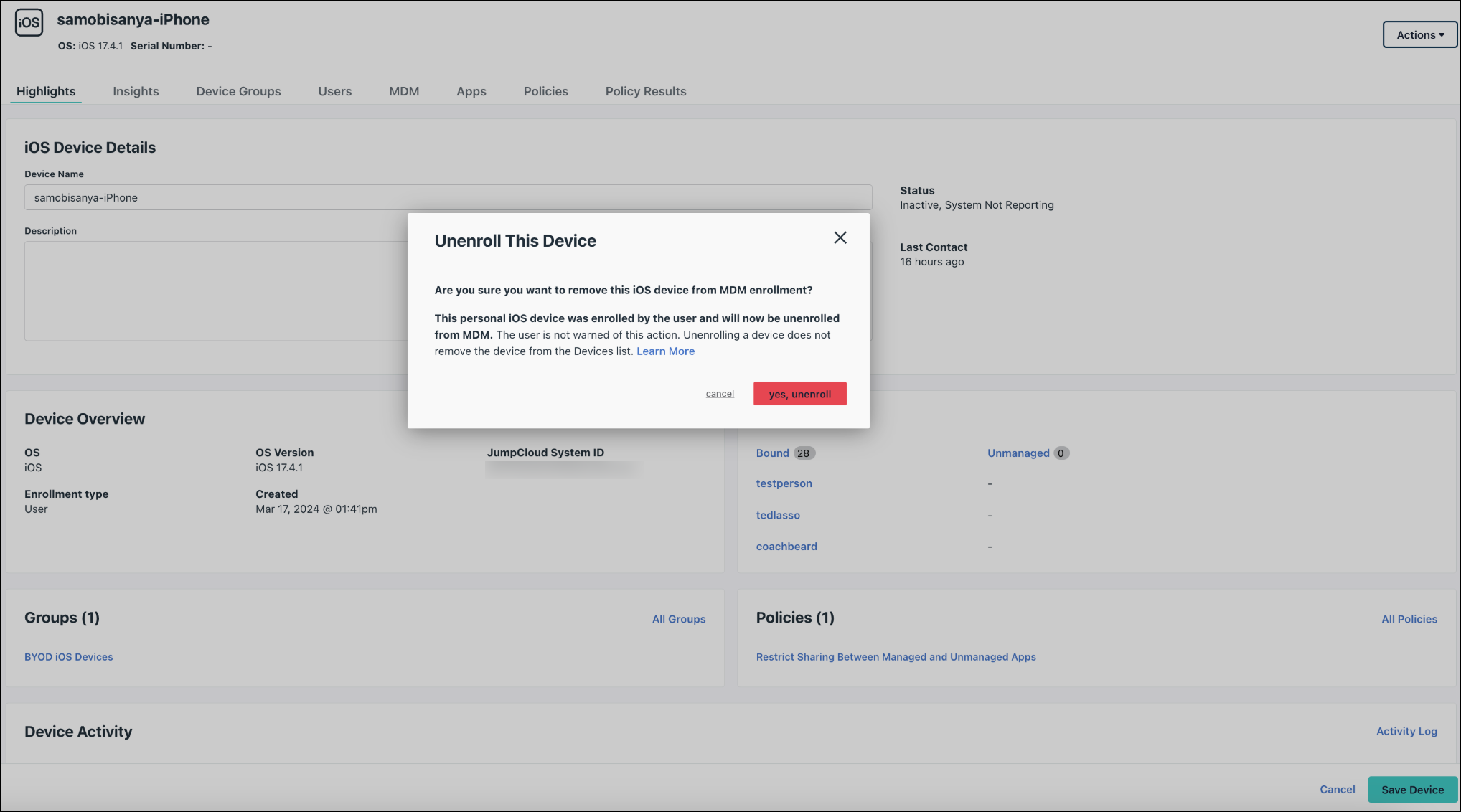Expand the Bound users list
Screen dimensions: 1461x812
tap(772, 453)
